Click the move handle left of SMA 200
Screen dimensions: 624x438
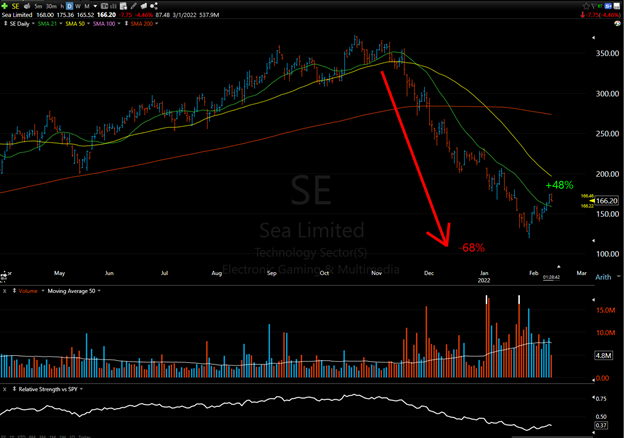(x=126, y=23)
